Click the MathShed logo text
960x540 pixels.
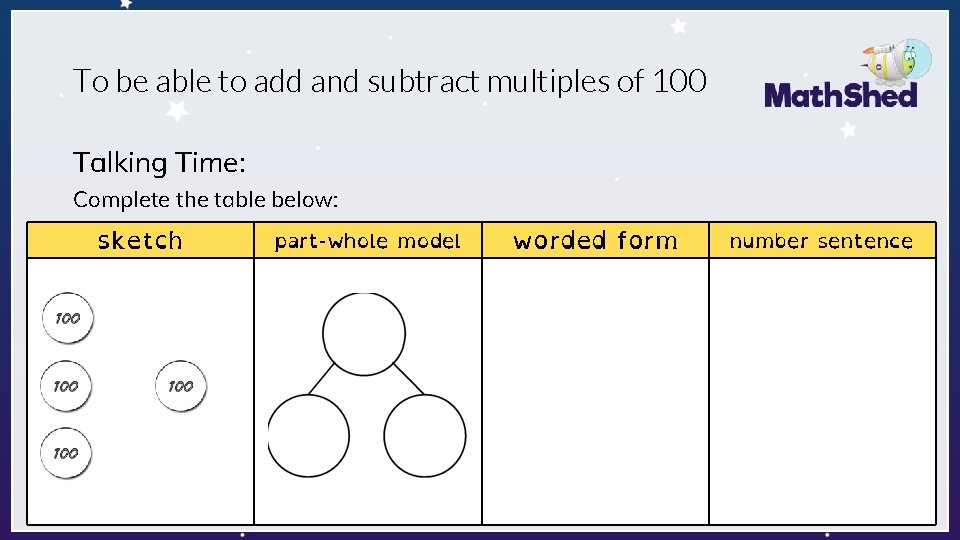pyautogui.click(x=841, y=96)
